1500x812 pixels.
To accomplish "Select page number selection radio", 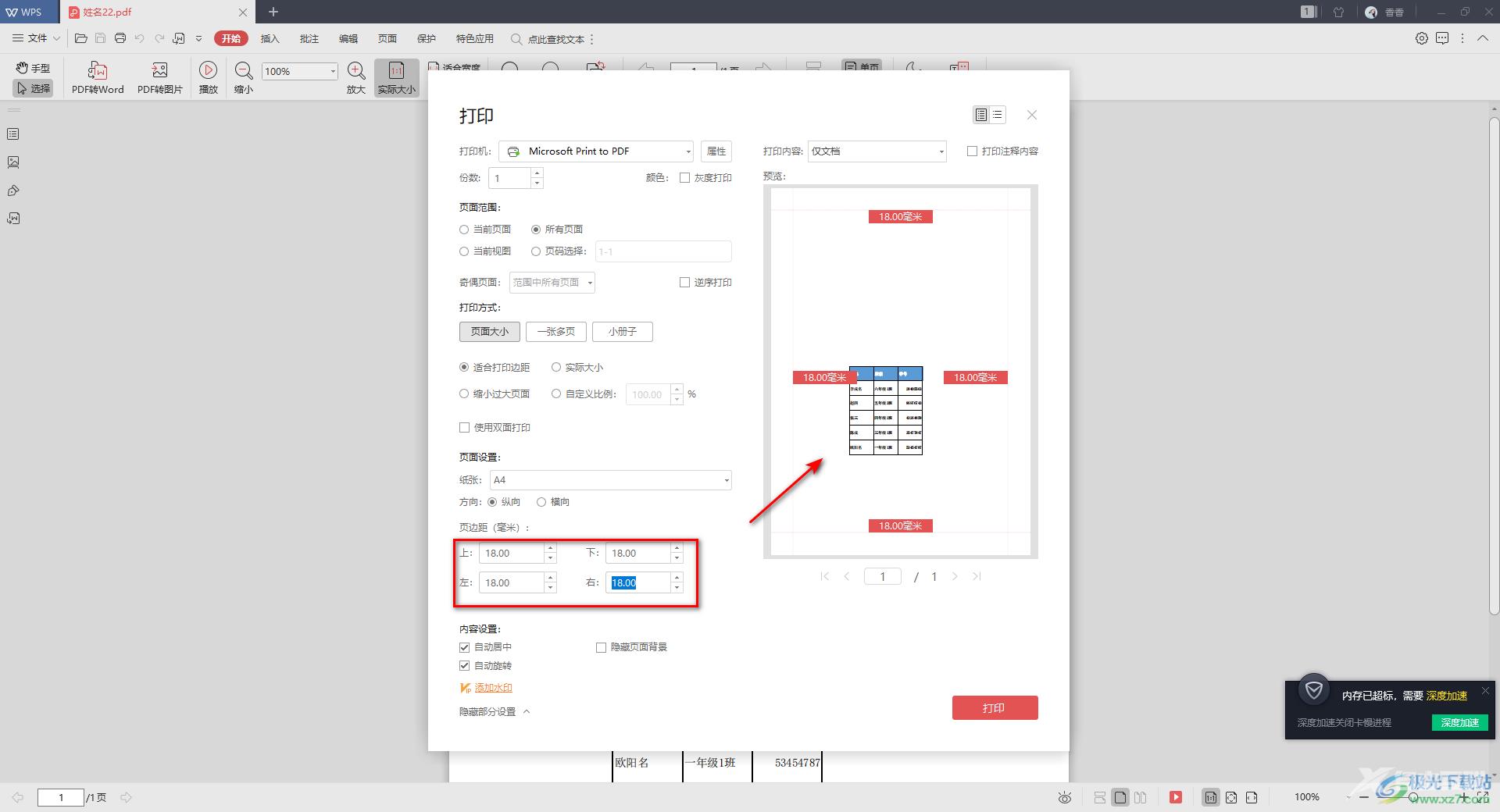I will point(536,251).
